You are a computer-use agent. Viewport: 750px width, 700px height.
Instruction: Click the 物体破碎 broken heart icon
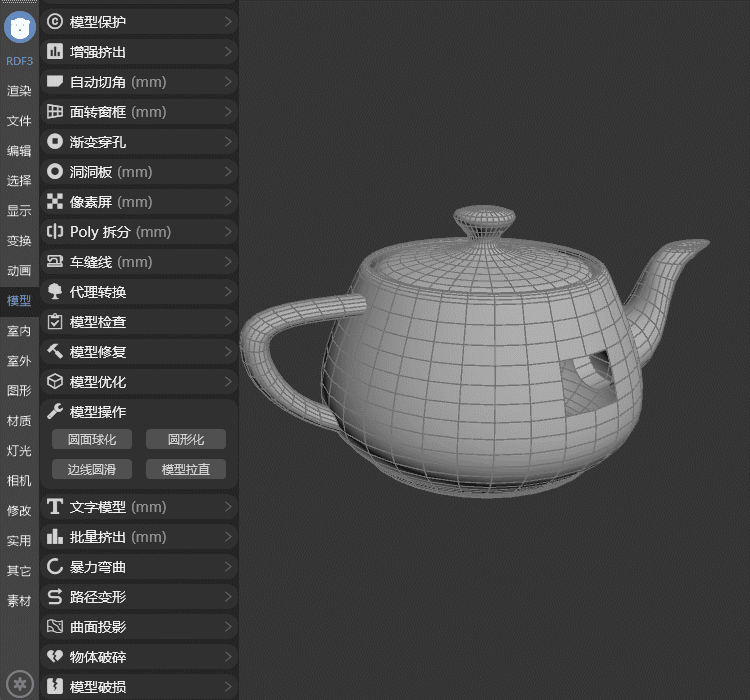[x=55, y=657]
